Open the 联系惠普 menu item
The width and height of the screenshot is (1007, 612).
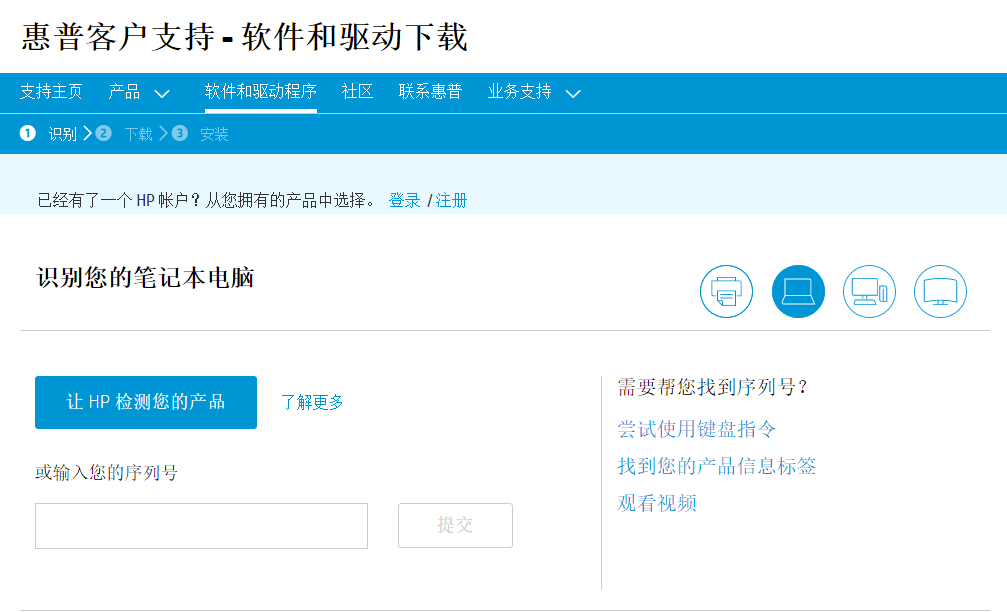(x=430, y=92)
